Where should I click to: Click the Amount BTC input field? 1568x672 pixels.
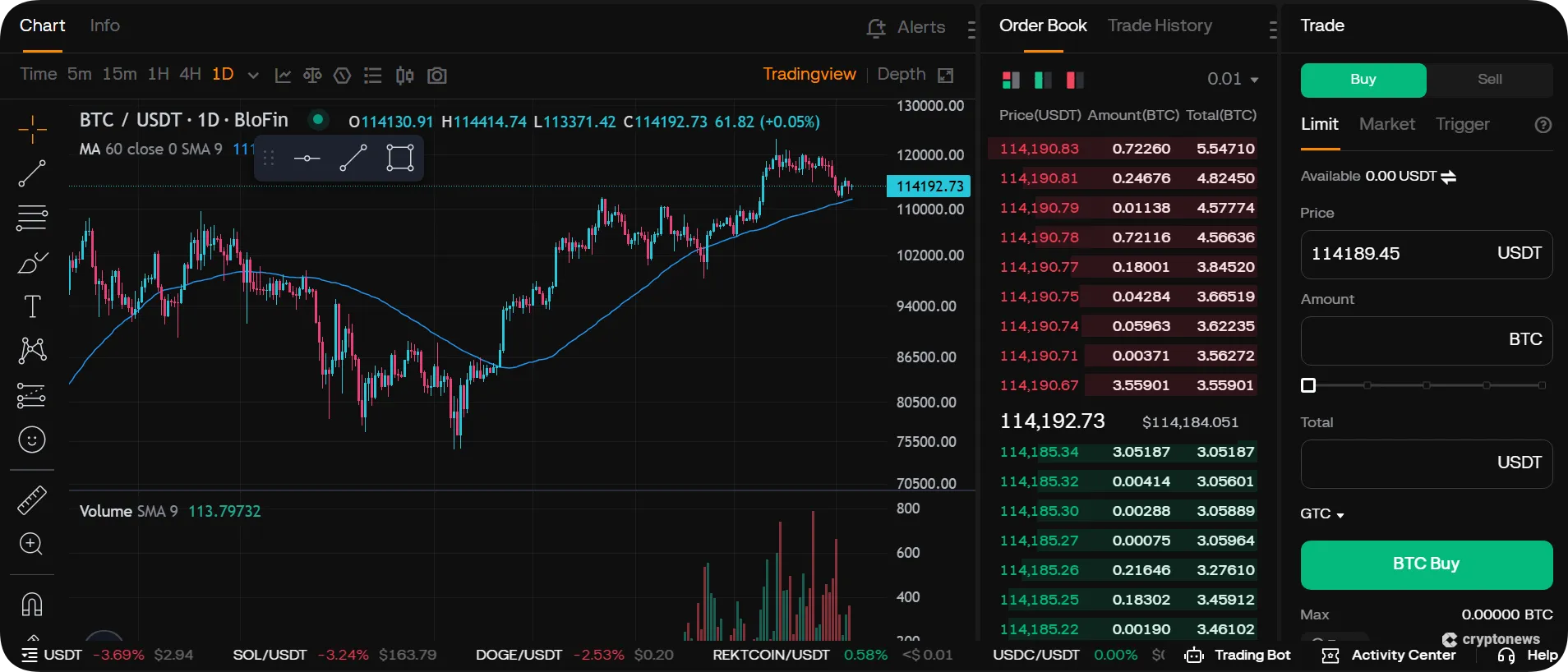[1427, 340]
